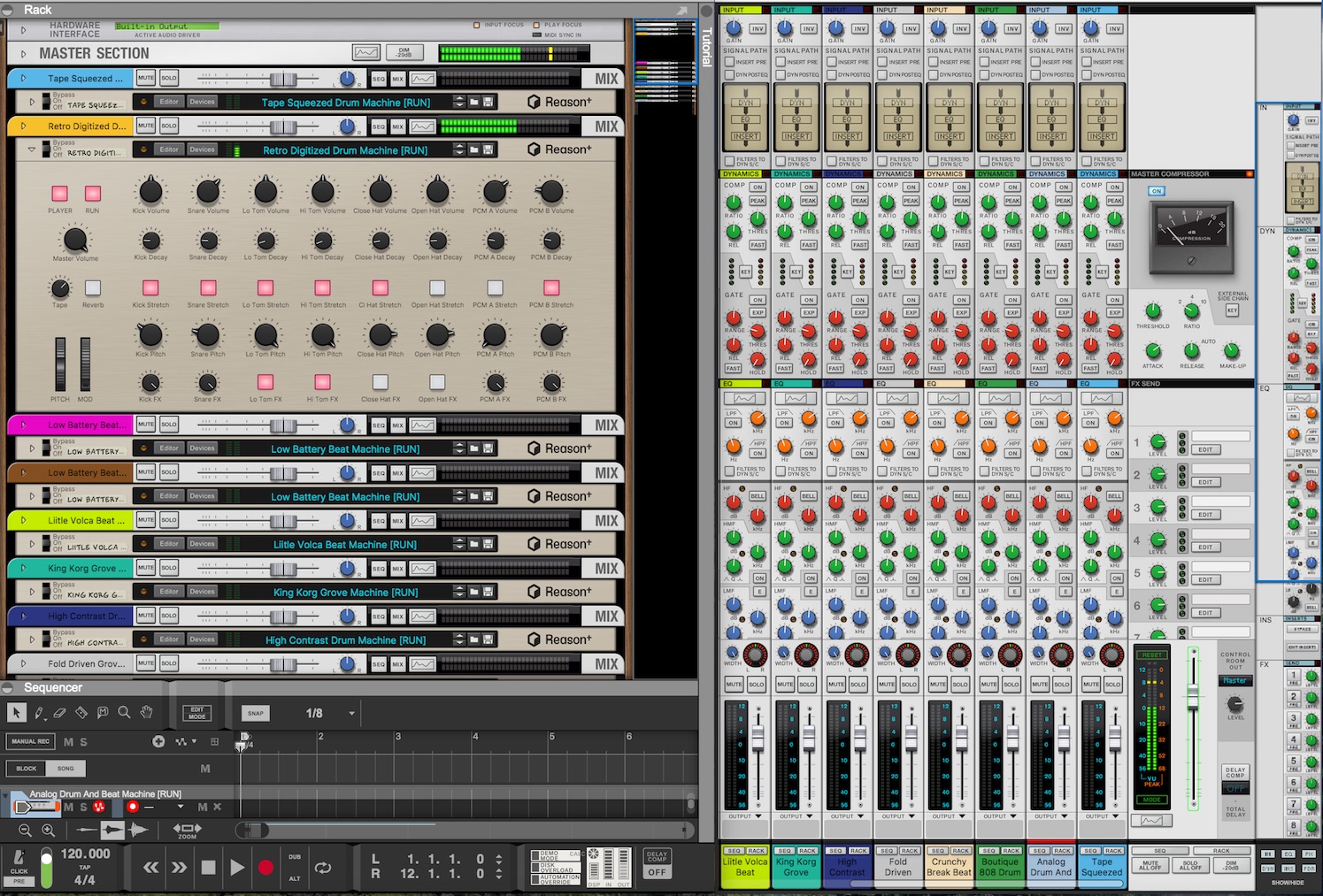Image resolution: width=1323 pixels, height=896 pixels.
Task: Collapse the Retro Digitized Drum Machine device
Action: coord(33,149)
